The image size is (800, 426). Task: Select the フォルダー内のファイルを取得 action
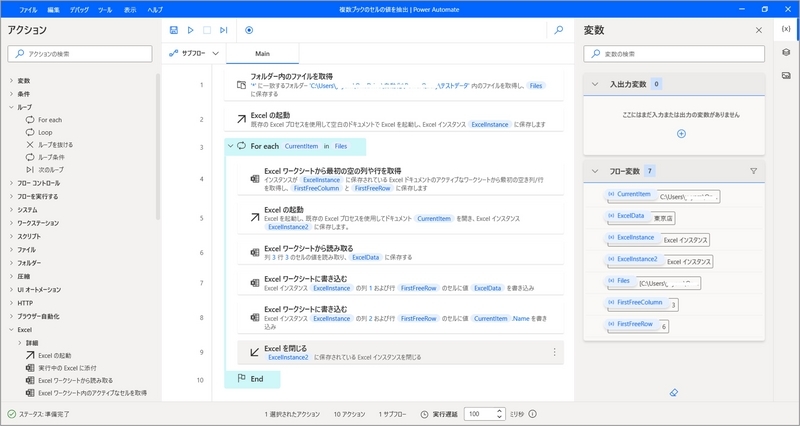[x=394, y=85]
